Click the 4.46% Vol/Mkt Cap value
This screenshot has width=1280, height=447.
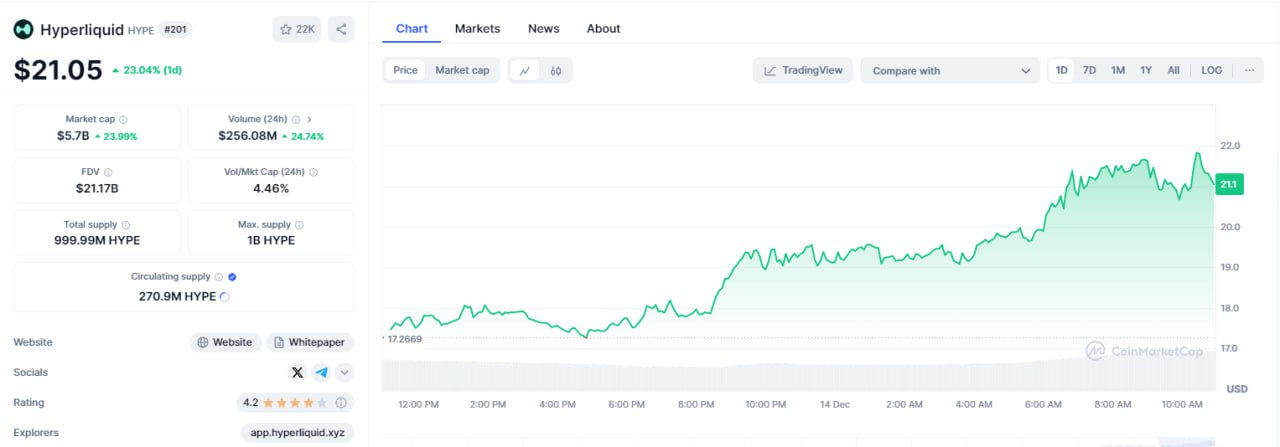[271, 188]
